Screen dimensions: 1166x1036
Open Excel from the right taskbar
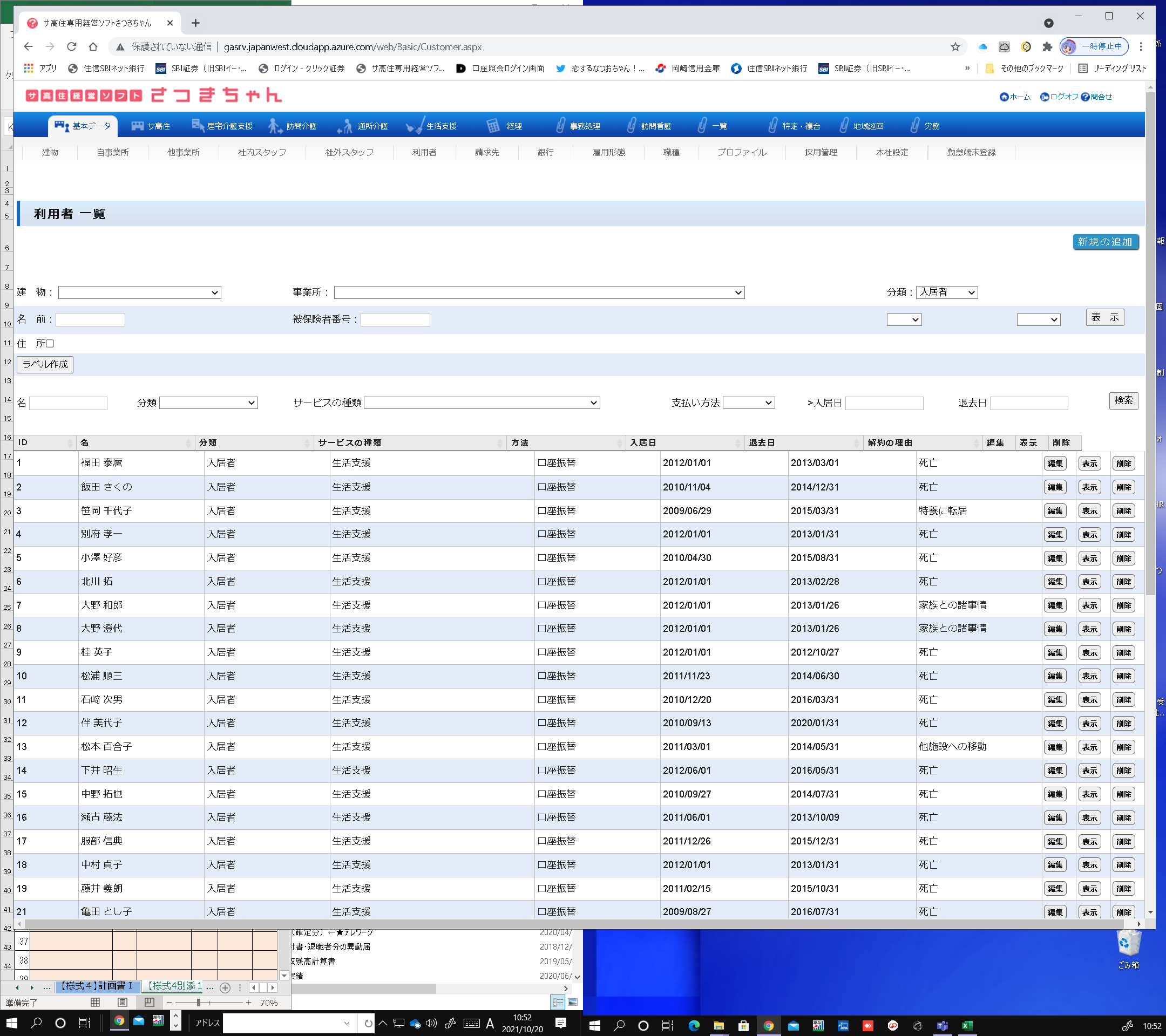click(967, 1026)
